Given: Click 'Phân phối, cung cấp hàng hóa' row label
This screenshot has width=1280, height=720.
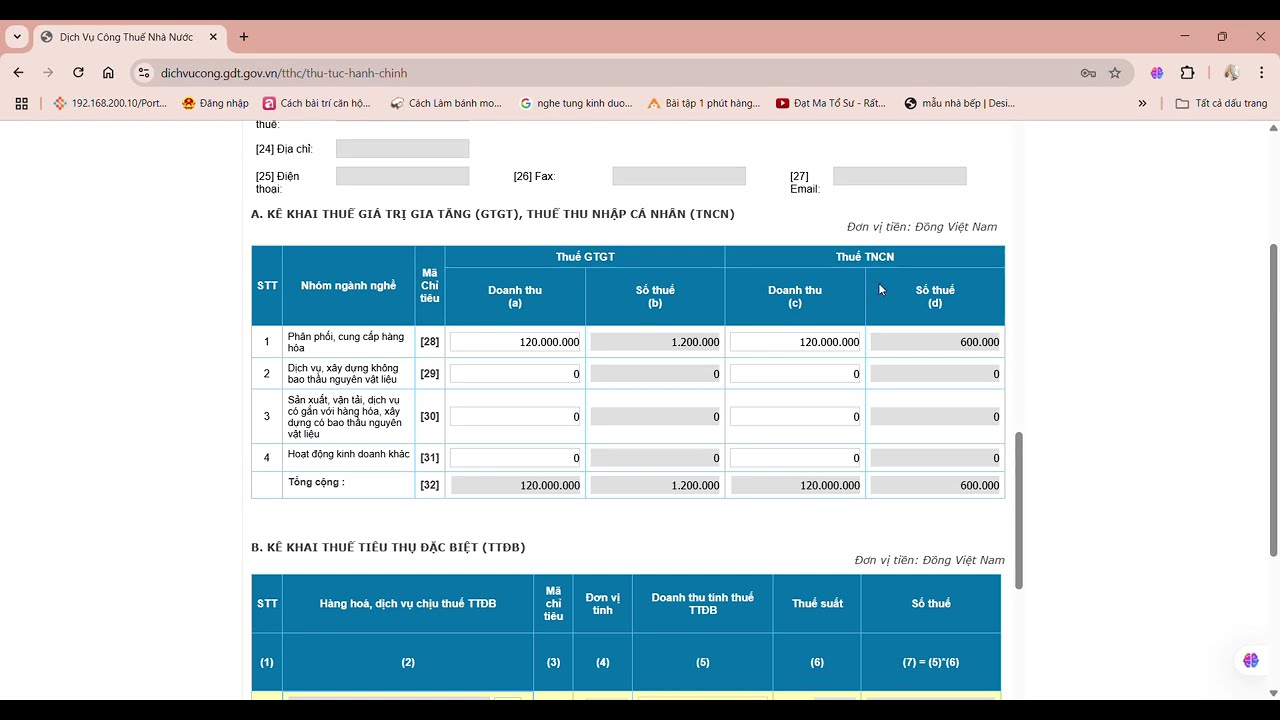Looking at the screenshot, I should (x=345, y=342).
